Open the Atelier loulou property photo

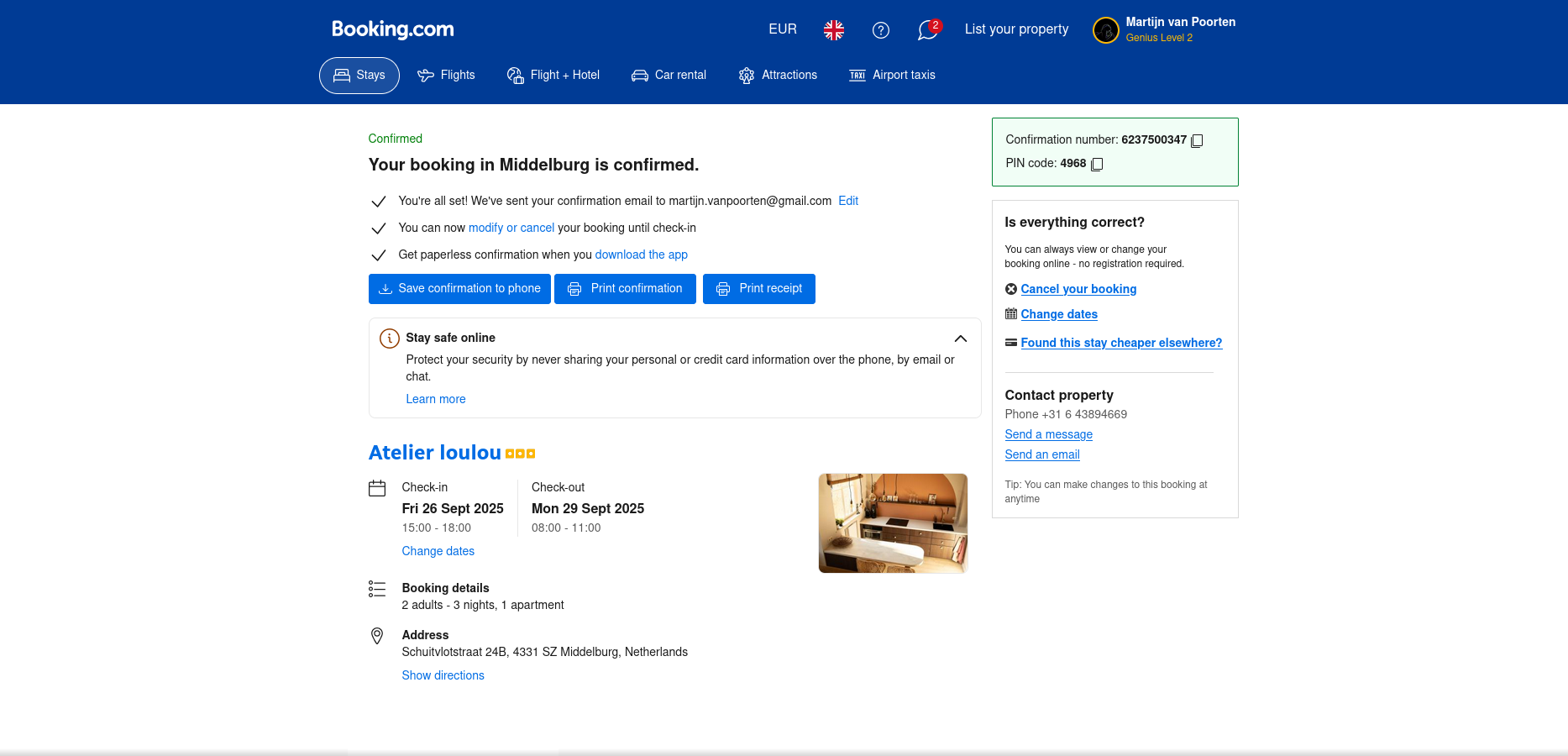point(893,523)
